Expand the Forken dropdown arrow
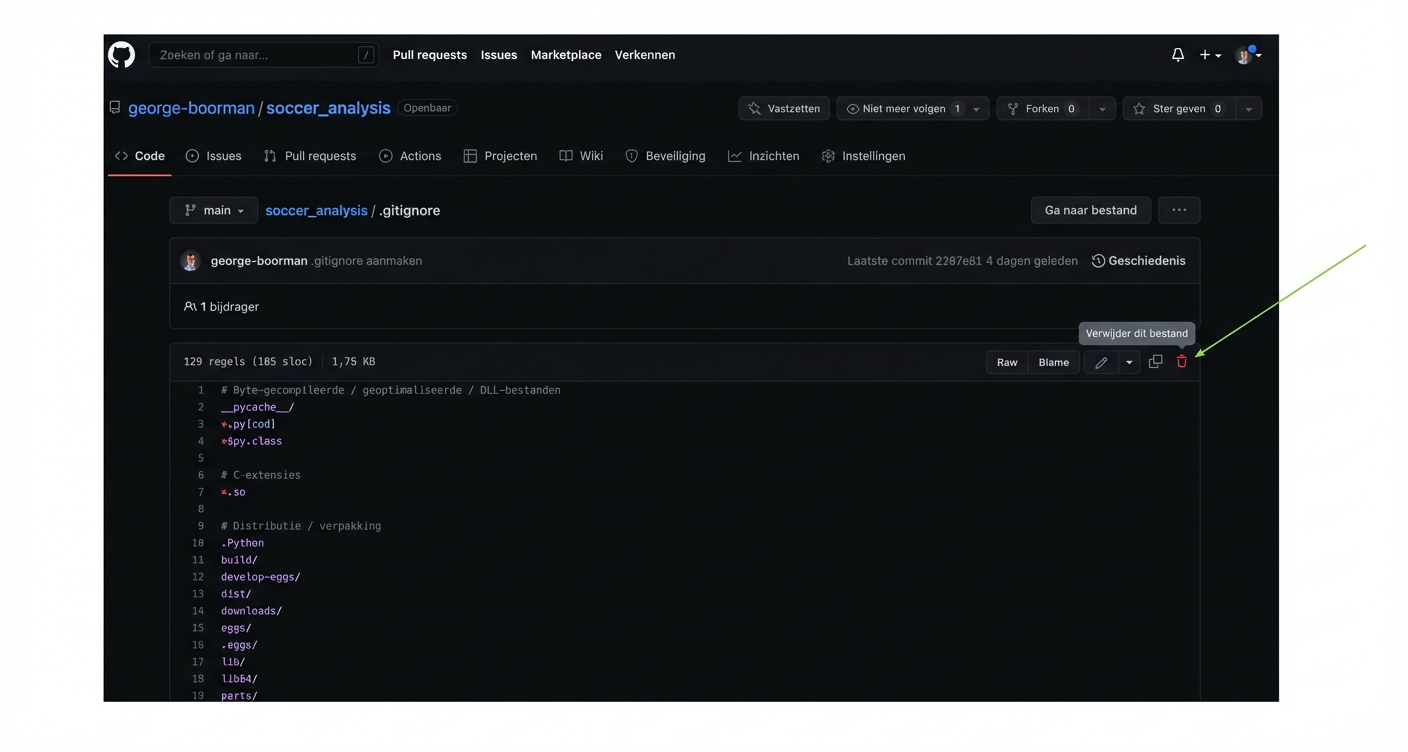Image resolution: width=1408 pixels, height=752 pixels. pos(1102,109)
